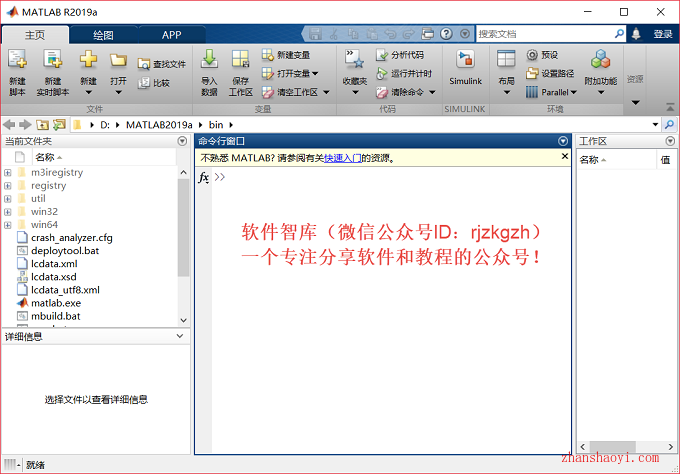Minimize the toolstrip ribbon
This screenshot has width=680, height=474.
tap(670, 107)
